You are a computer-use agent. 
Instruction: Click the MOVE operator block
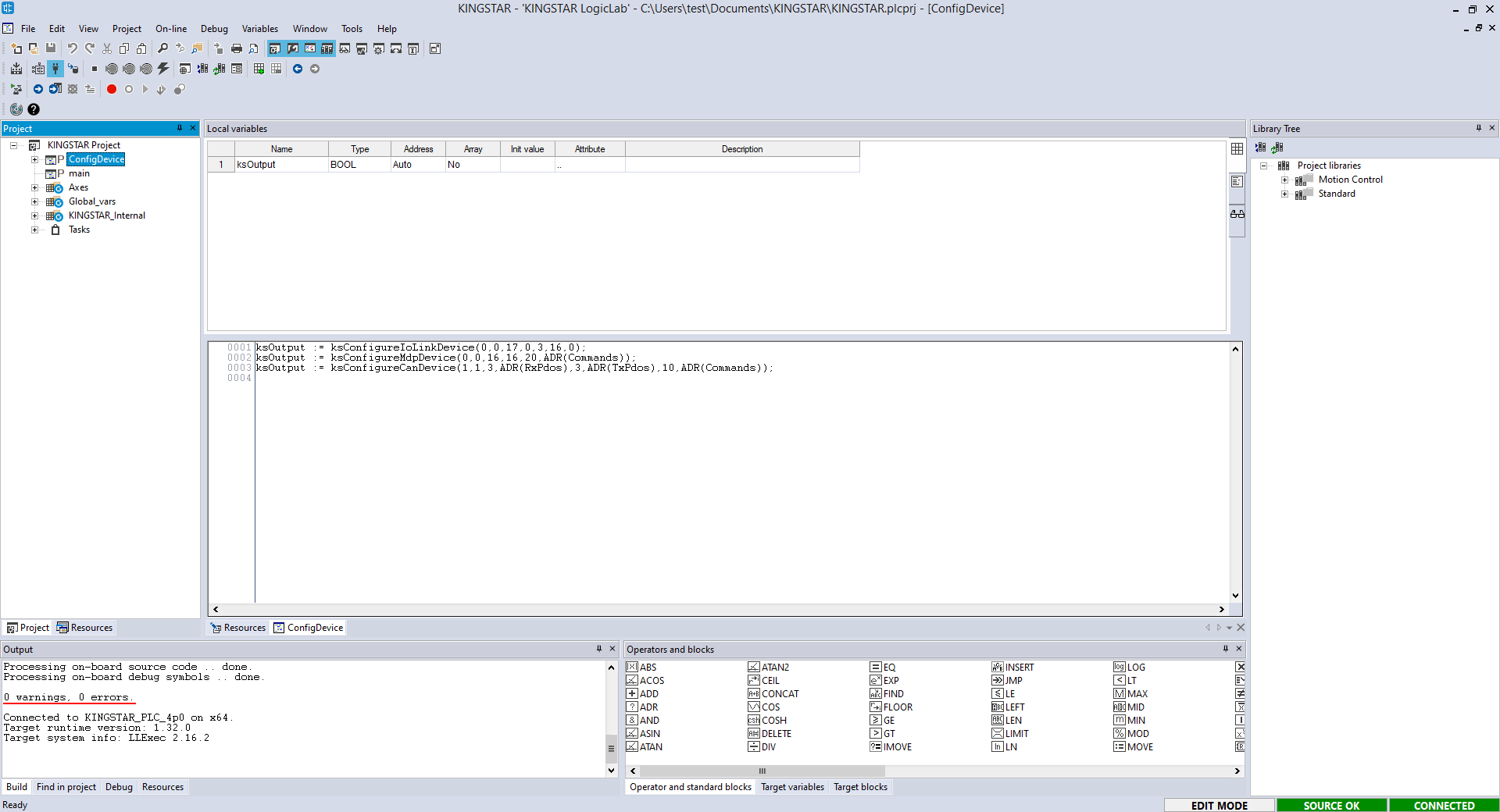pos(1133,746)
